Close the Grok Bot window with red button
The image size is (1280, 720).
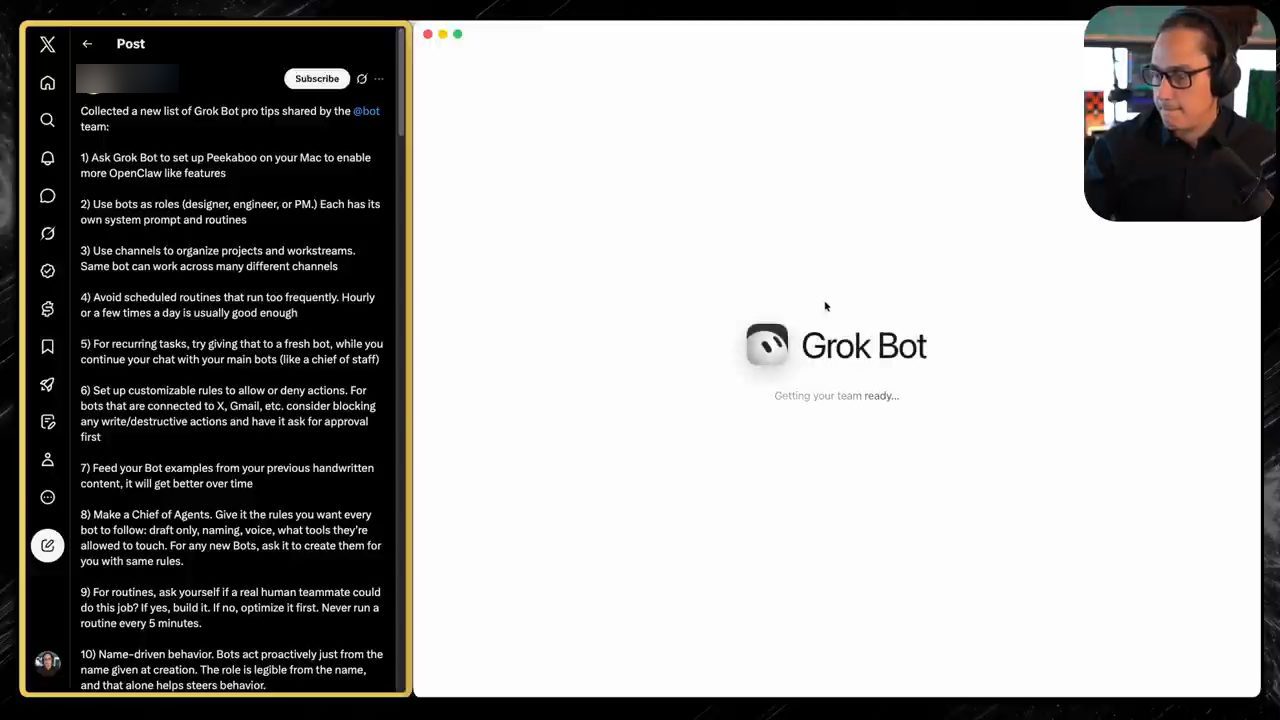[x=428, y=34]
